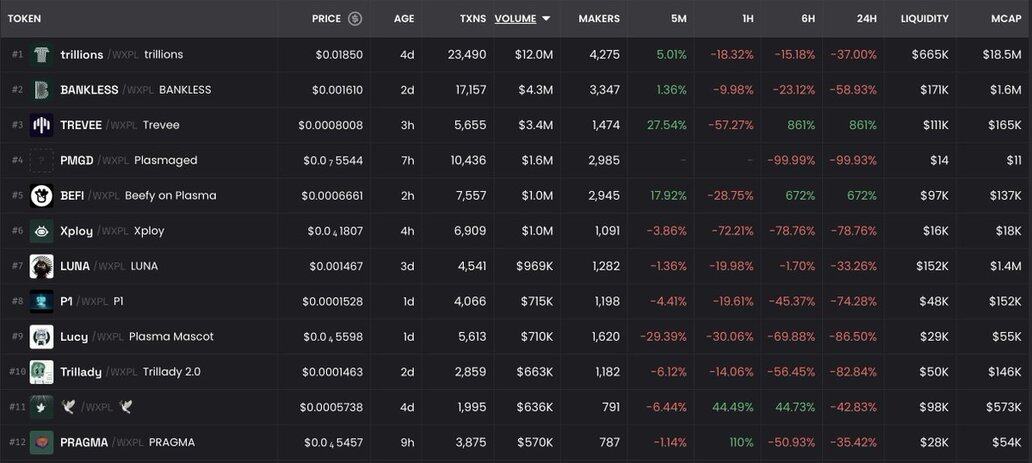Screen dimensions: 1032x463
Task: Open the trillions token pair name
Action: click(x=122, y=55)
